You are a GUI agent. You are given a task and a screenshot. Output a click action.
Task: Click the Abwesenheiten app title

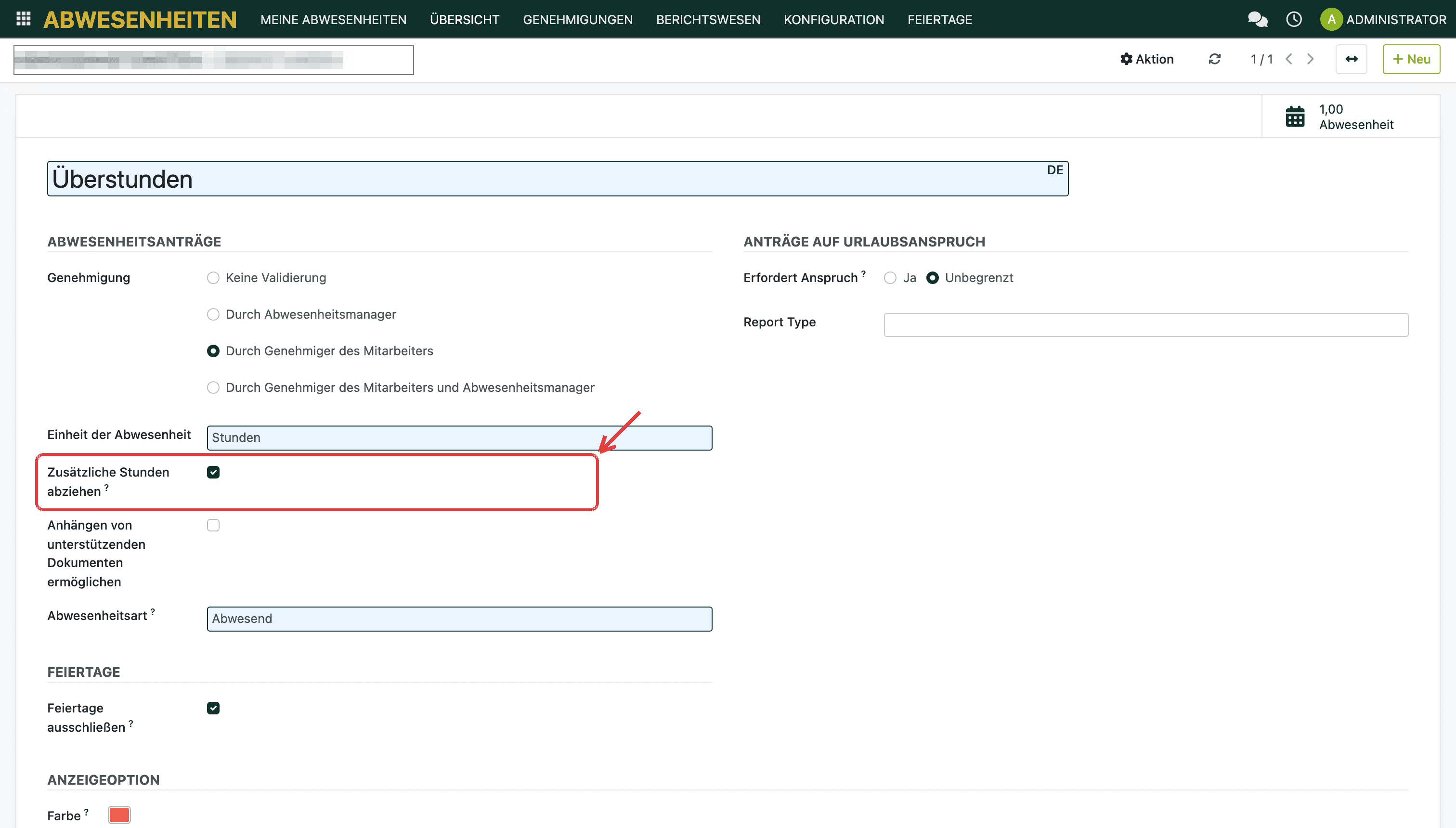[140, 19]
